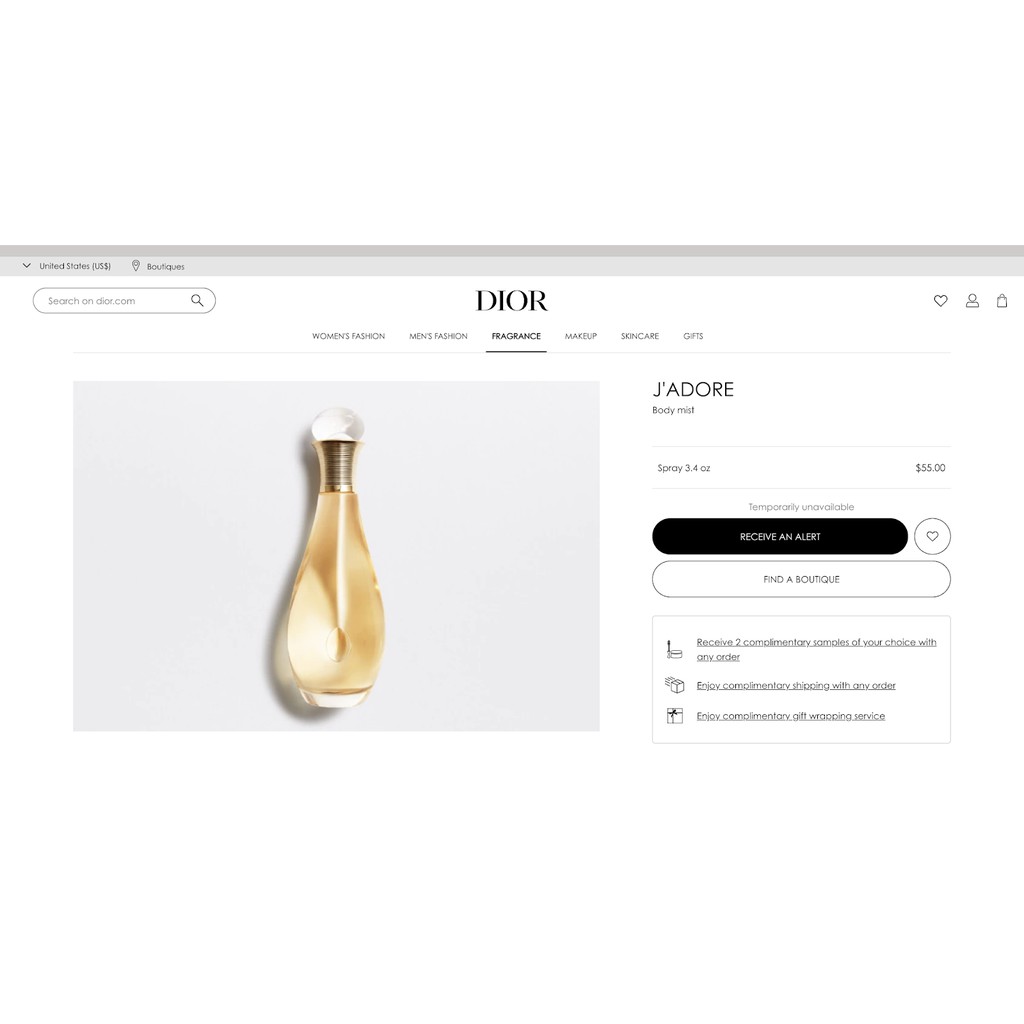
Task: Open complimentary shipping with any order link
Action: click(796, 685)
